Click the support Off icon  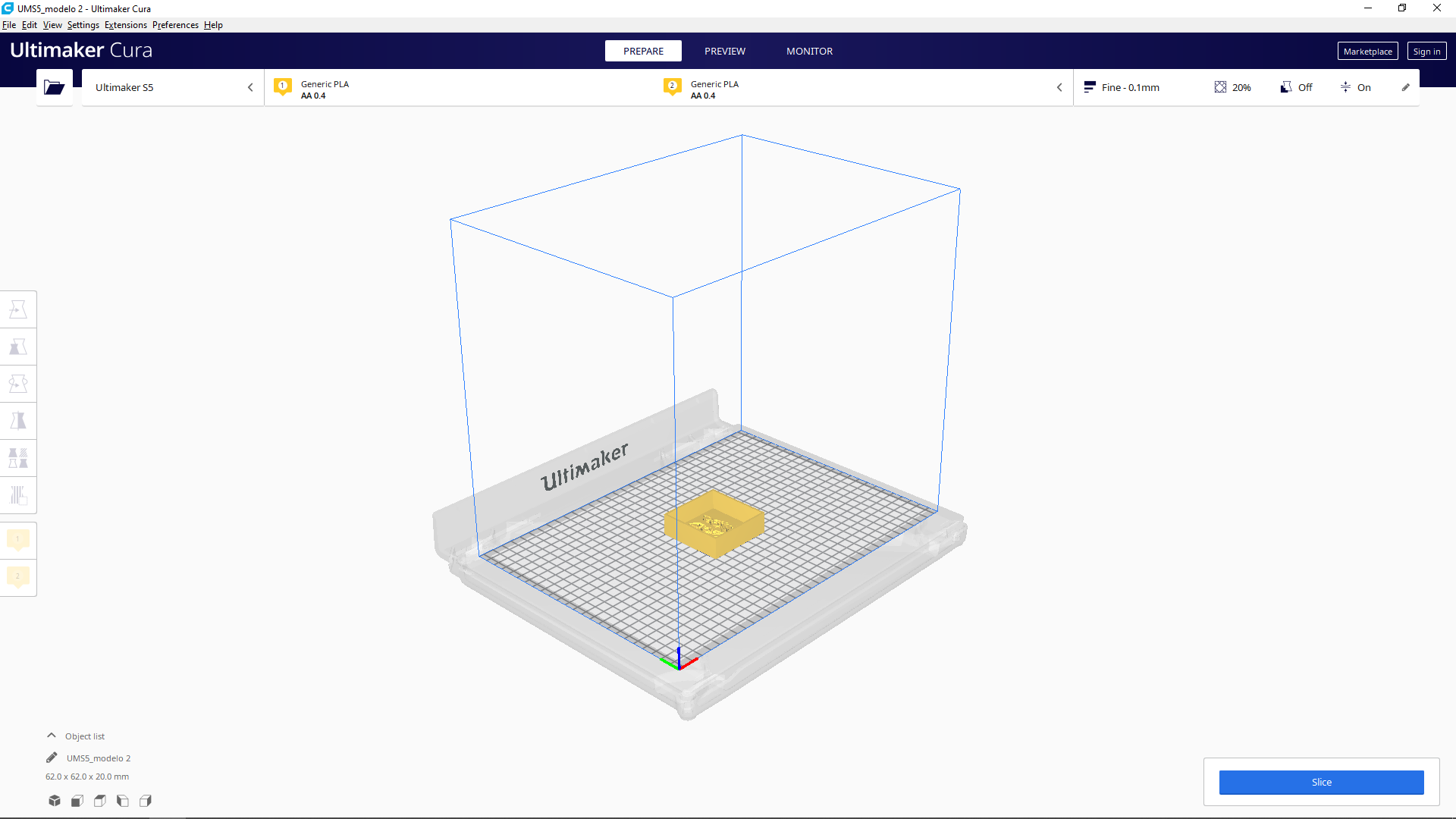[1286, 87]
